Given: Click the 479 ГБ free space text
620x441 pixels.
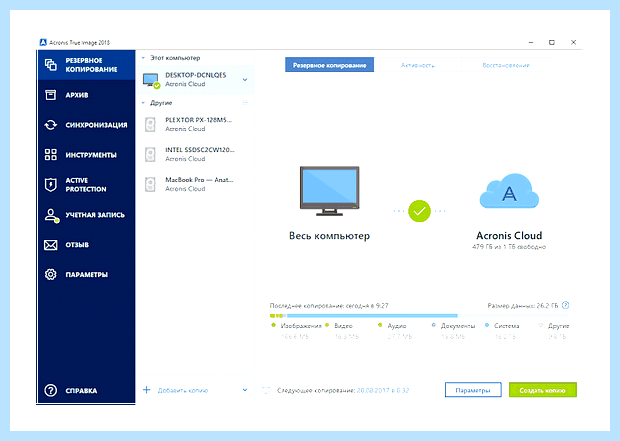Looking at the screenshot, I should pyautogui.click(x=509, y=247).
